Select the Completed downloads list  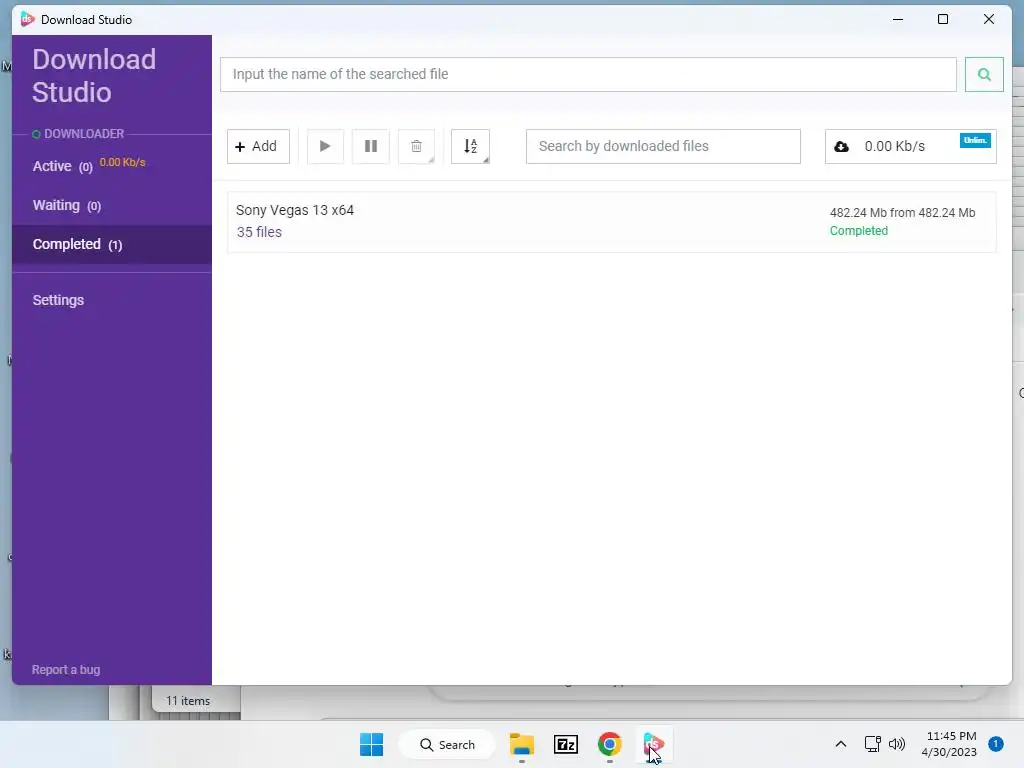click(112, 244)
